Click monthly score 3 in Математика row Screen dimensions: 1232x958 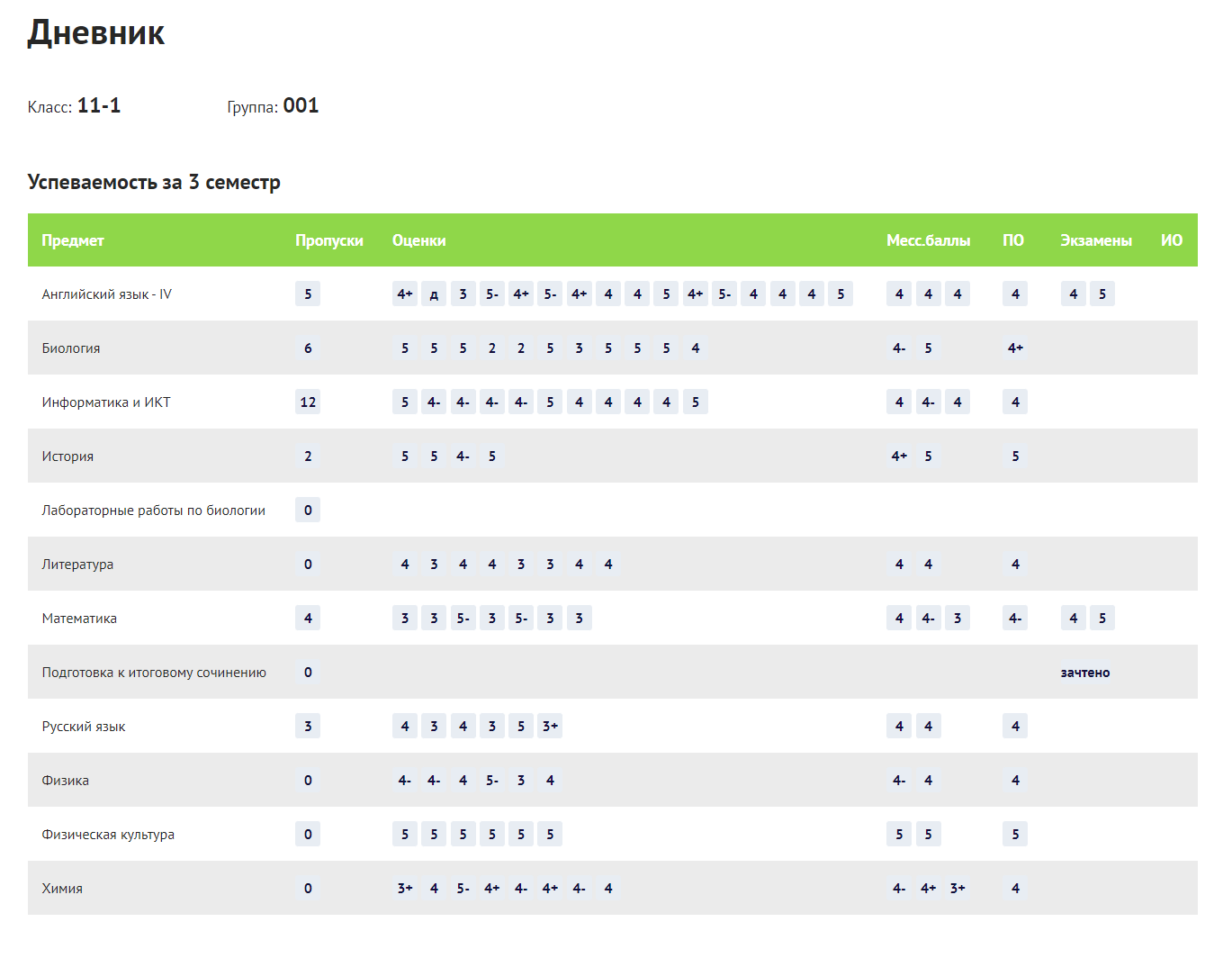point(958,619)
